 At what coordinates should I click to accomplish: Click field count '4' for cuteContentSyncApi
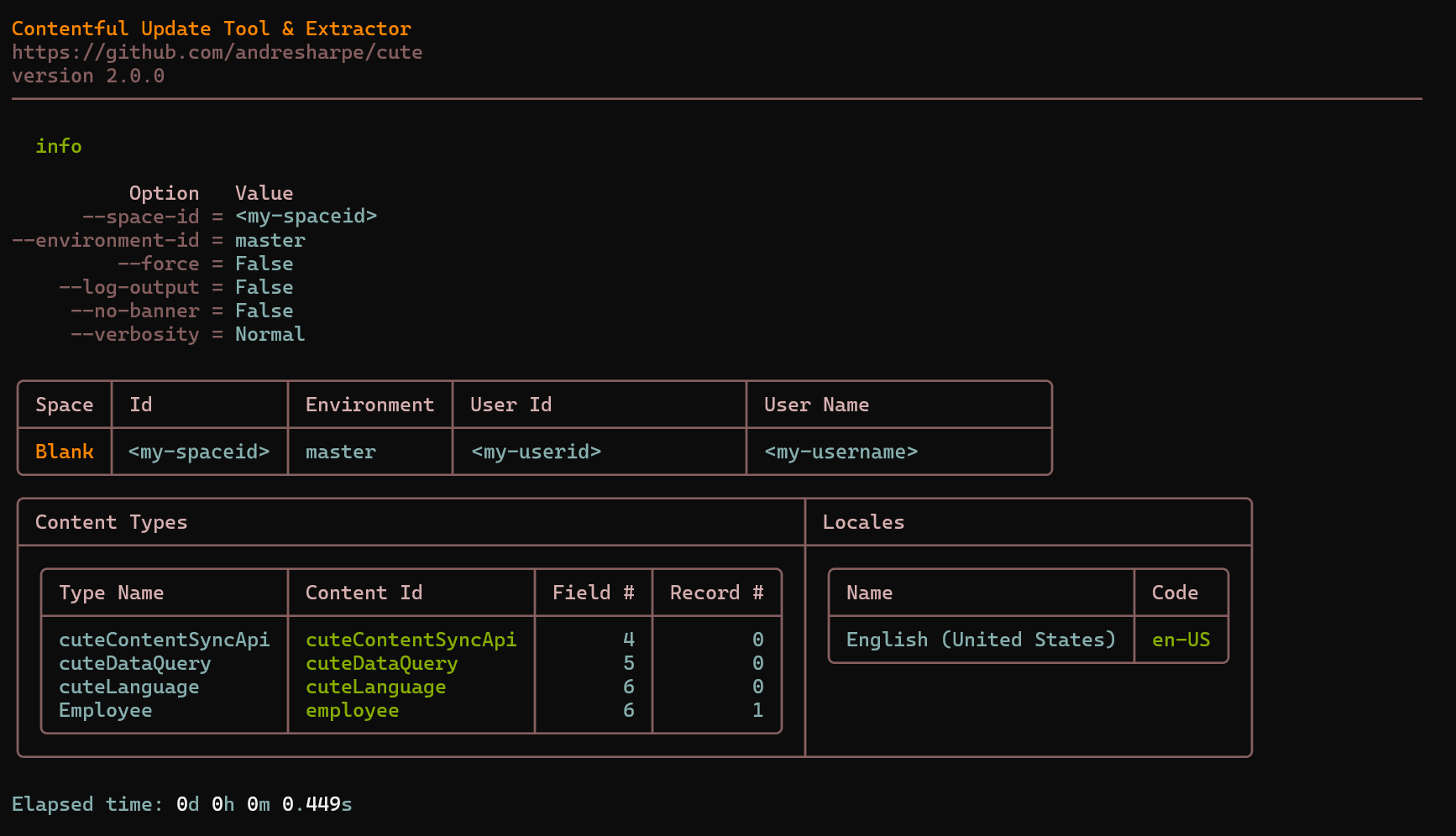(629, 640)
